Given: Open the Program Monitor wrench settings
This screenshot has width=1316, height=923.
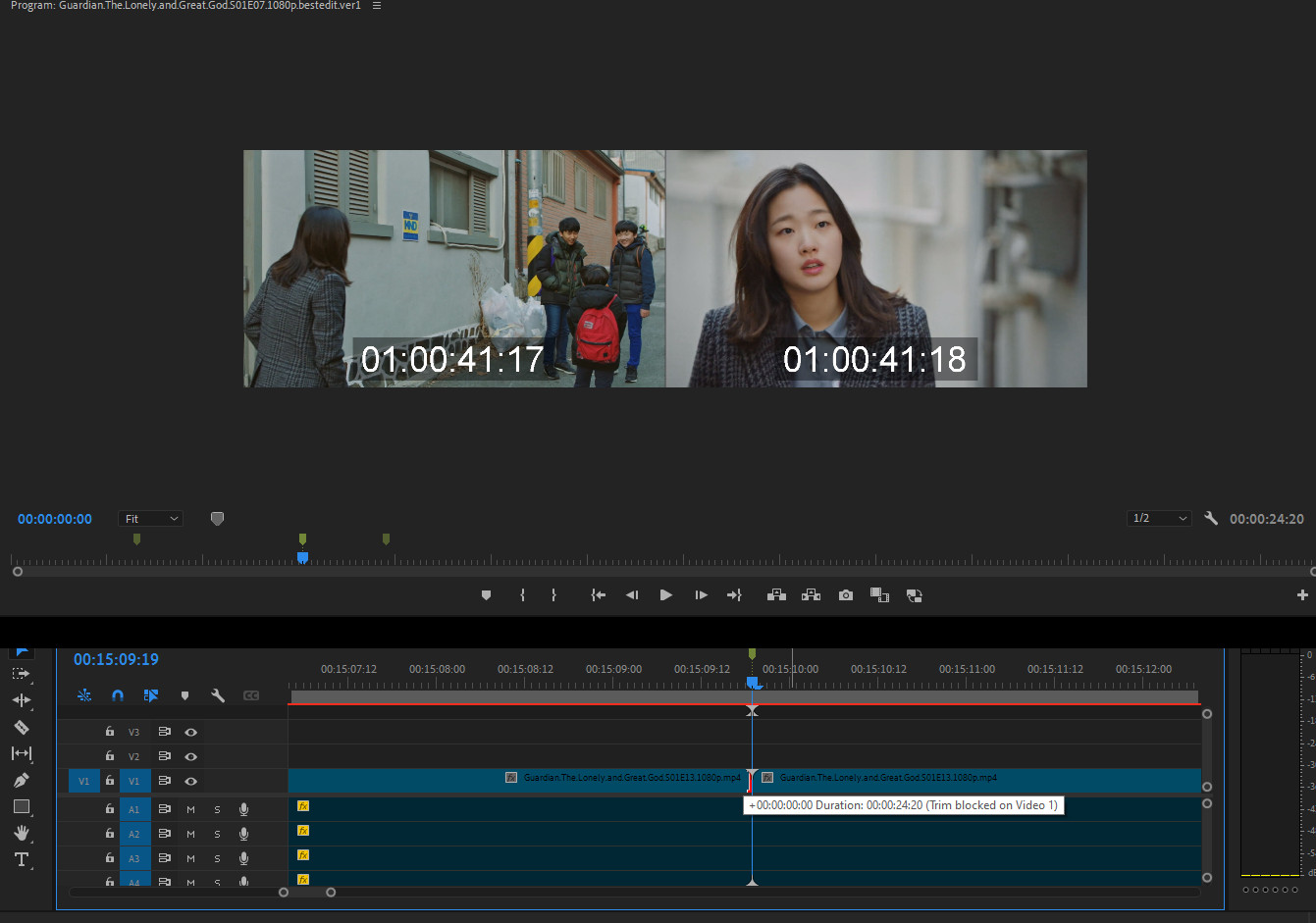Looking at the screenshot, I should pos(1211,519).
